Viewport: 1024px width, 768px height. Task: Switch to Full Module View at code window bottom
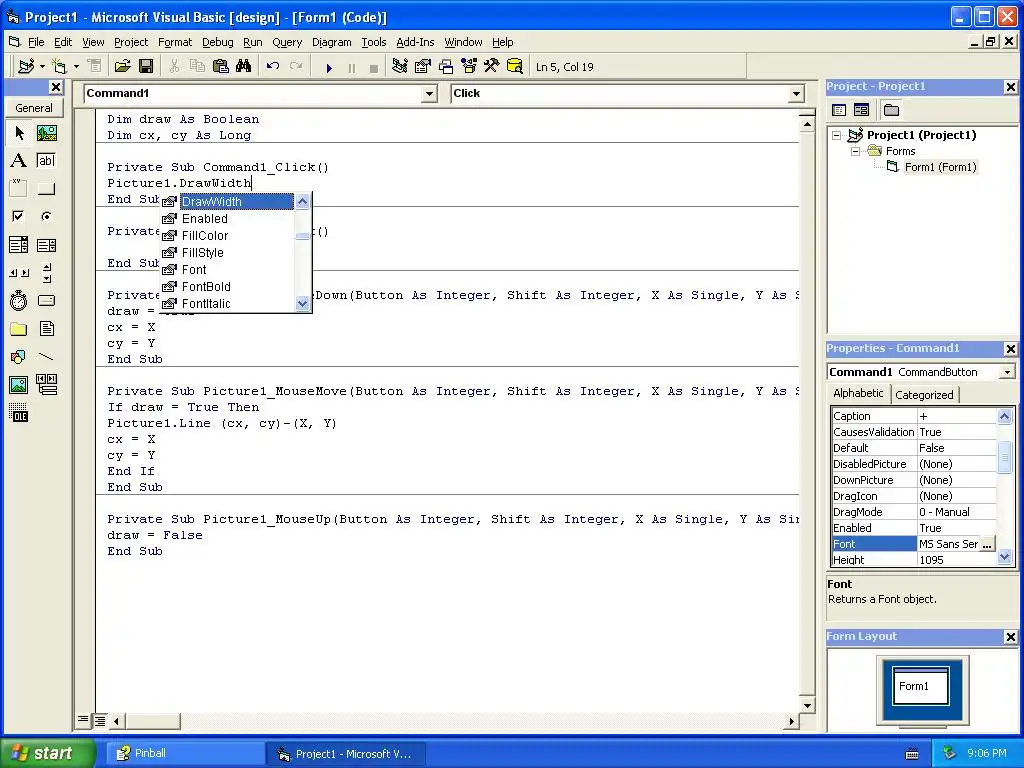[x=99, y=721]
